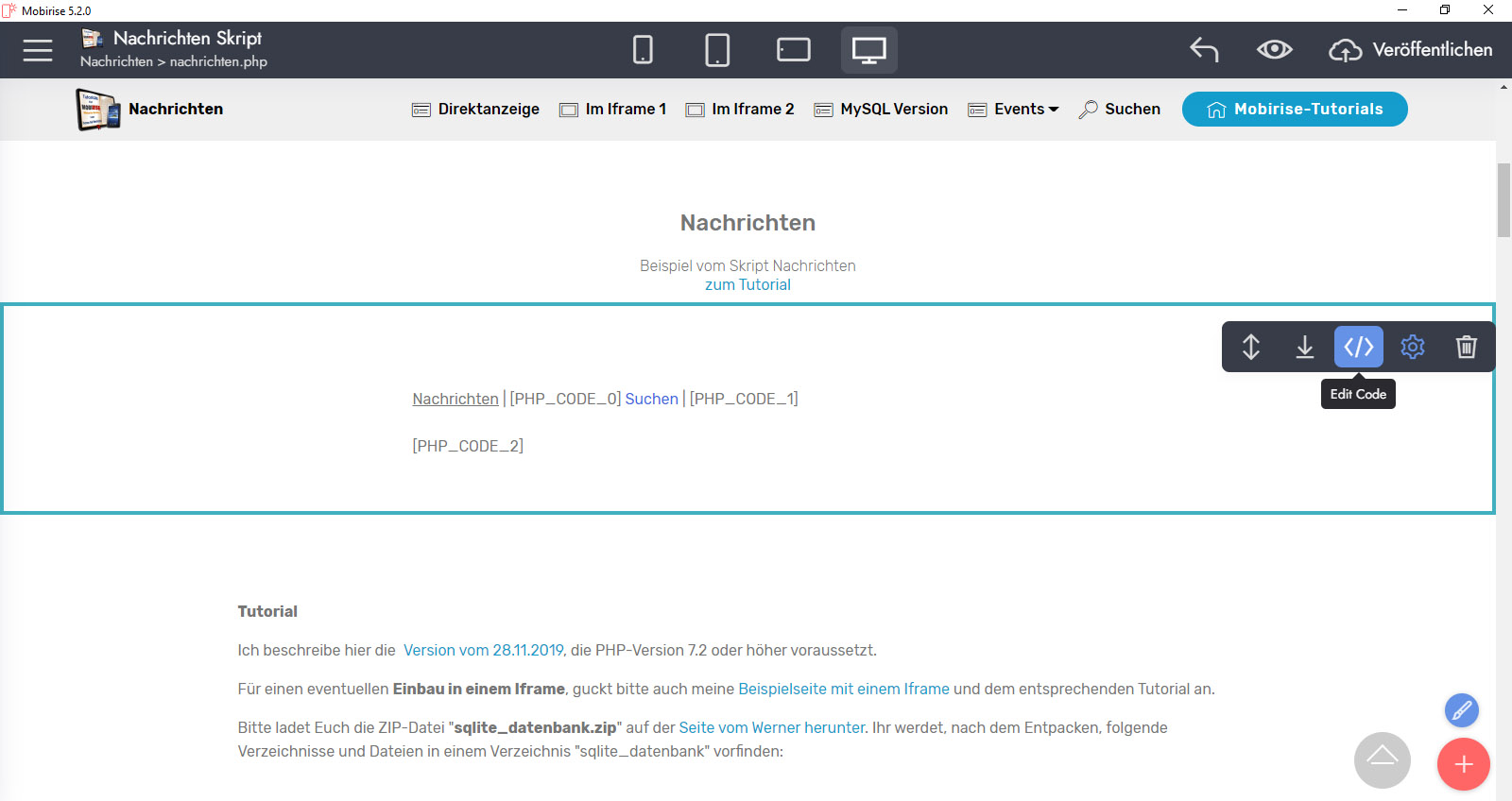Publish site using Veröffentlichen button
Screen dimensions: 1512x801
pyautogui.click(x=1411, y=50)
